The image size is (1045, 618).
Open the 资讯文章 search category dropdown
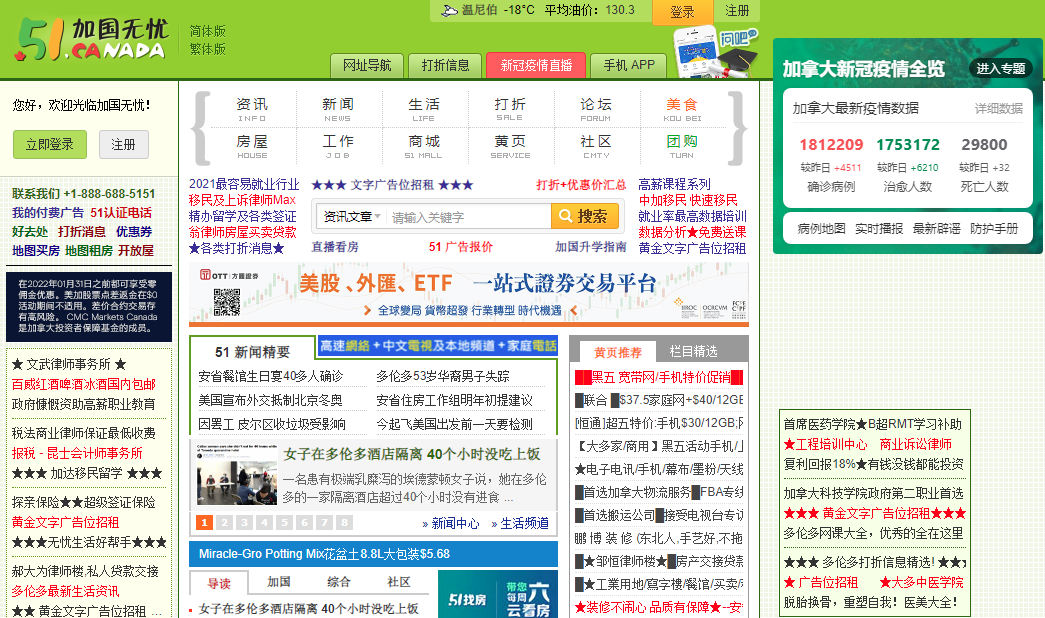tap(351, 217)
